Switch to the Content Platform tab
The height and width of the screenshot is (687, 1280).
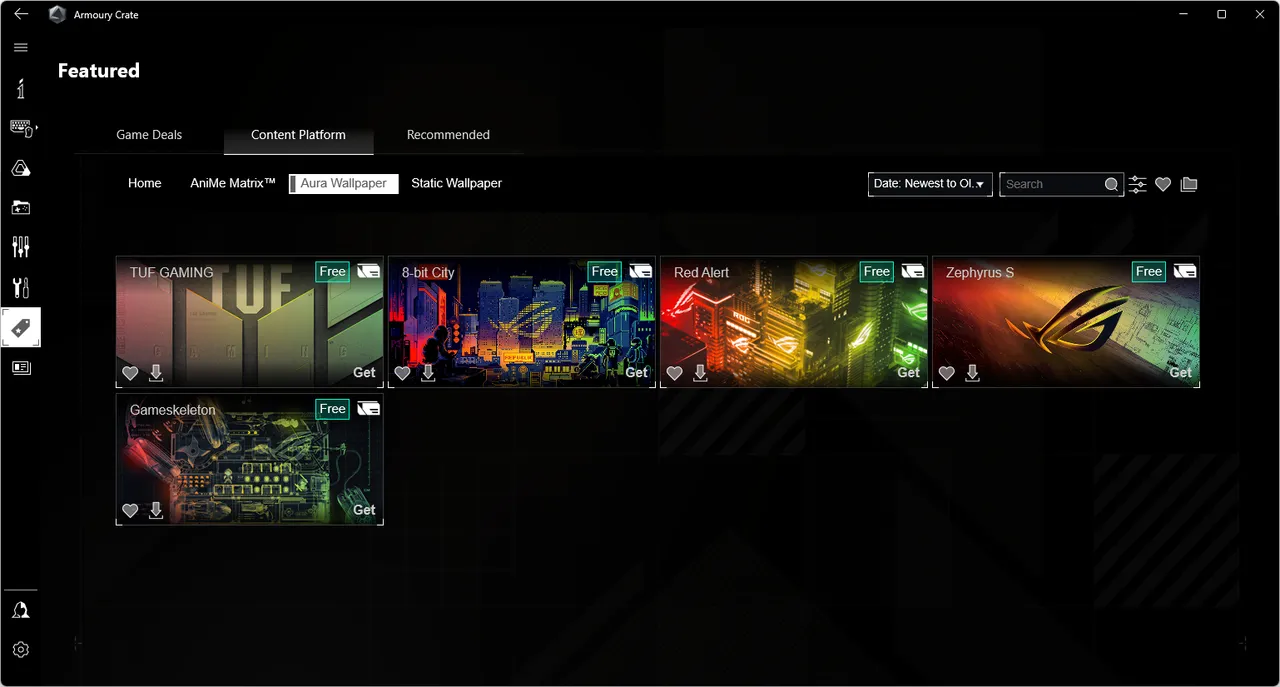pos(298,135)
